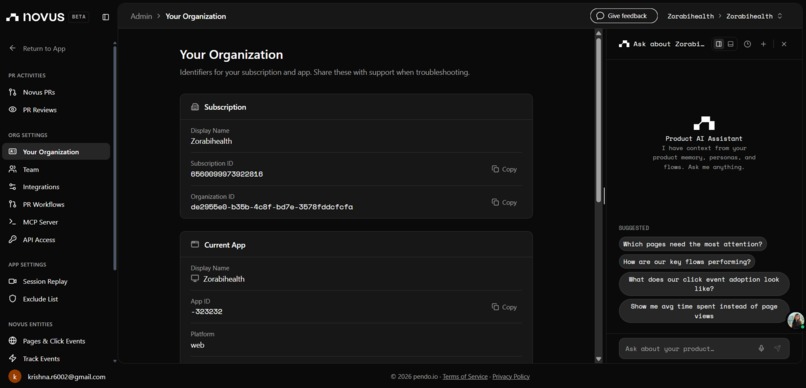The image size is (806, 388).
Task: Open assistant chat history clock icon
Action: (x=747, y=44)
